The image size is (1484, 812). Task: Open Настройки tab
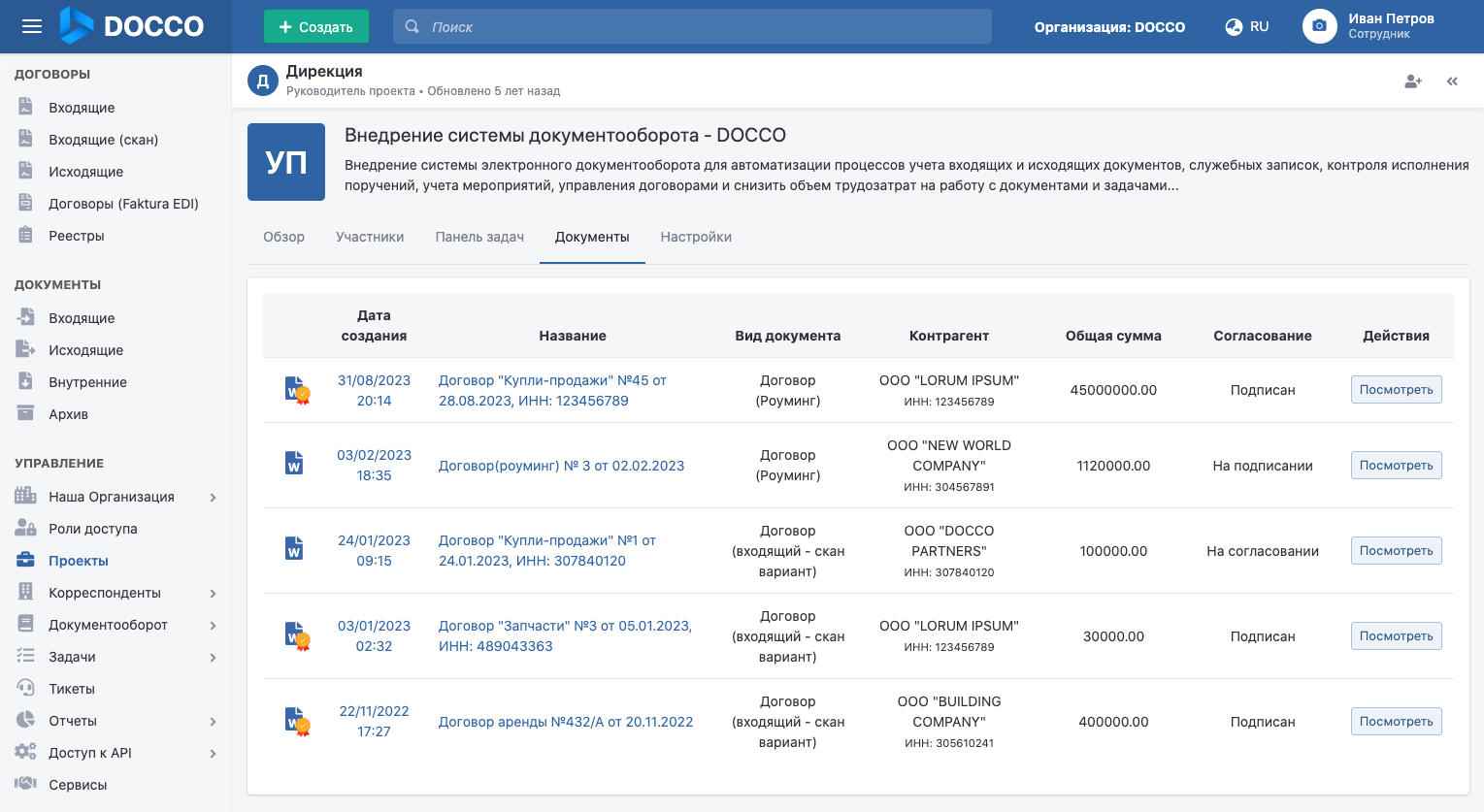pyautogui.click(x=696, y=237)
